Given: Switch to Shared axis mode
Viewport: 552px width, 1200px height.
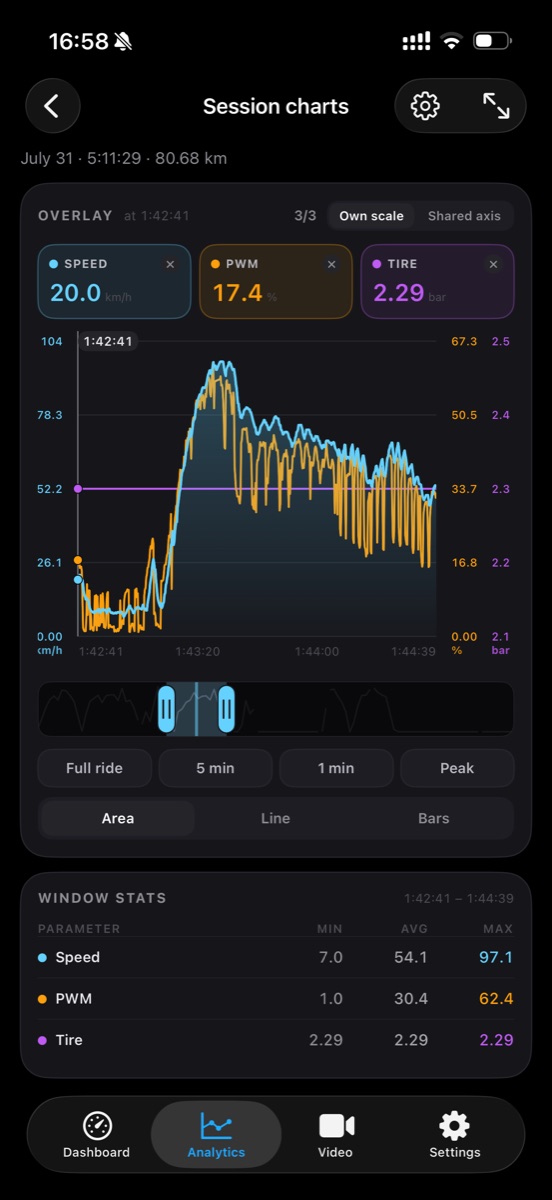Looking at the screenshot, I should point(464,216).
